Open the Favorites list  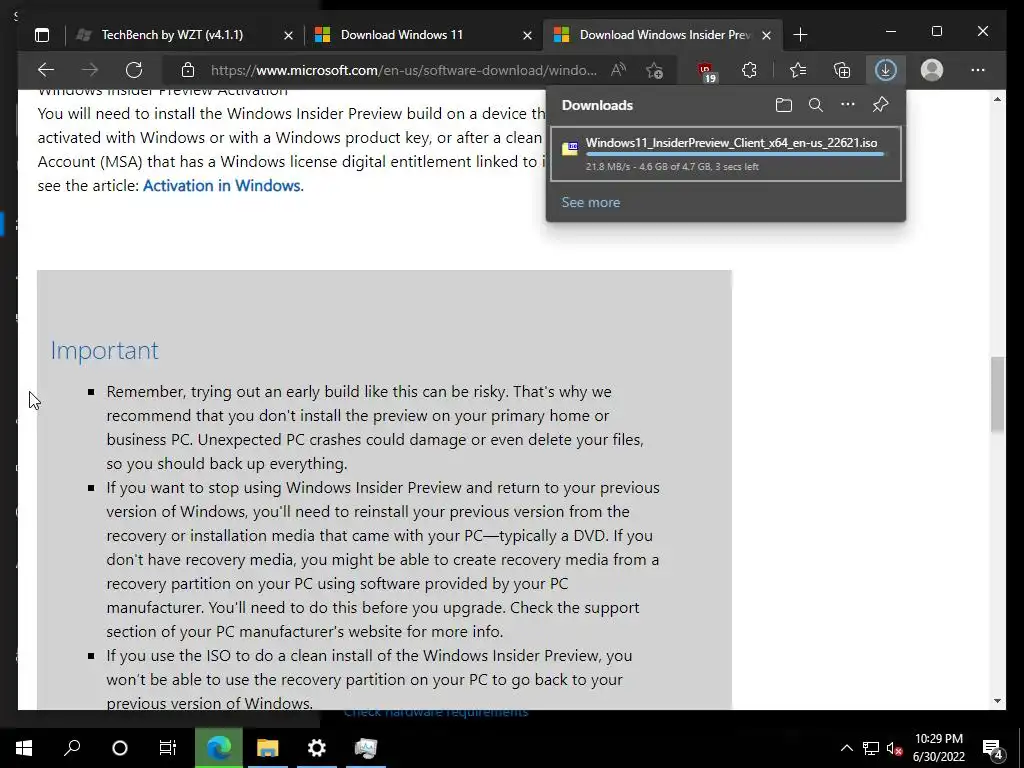click(798, 70)
